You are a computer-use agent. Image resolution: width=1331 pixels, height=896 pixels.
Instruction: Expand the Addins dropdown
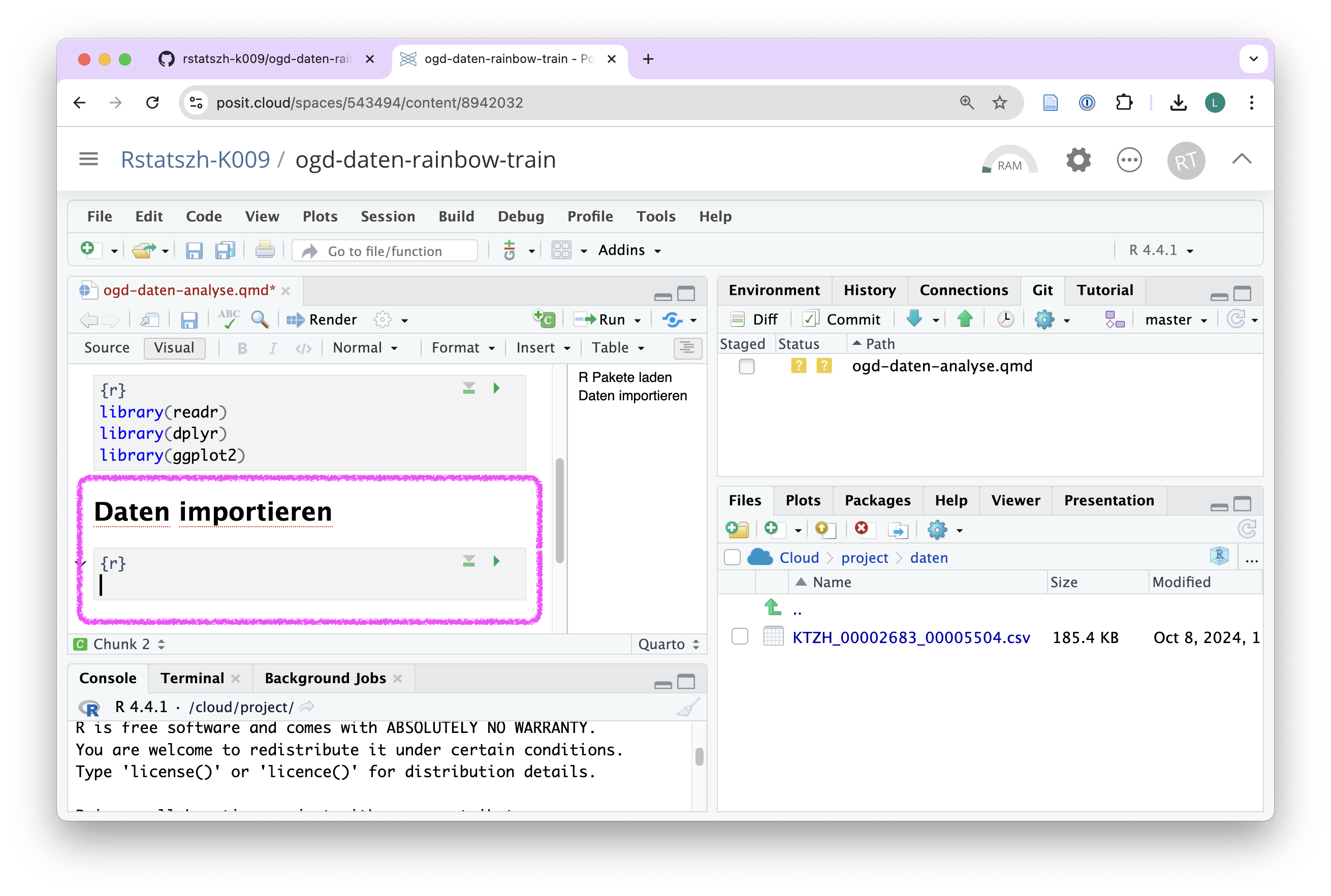coord(629,250)
